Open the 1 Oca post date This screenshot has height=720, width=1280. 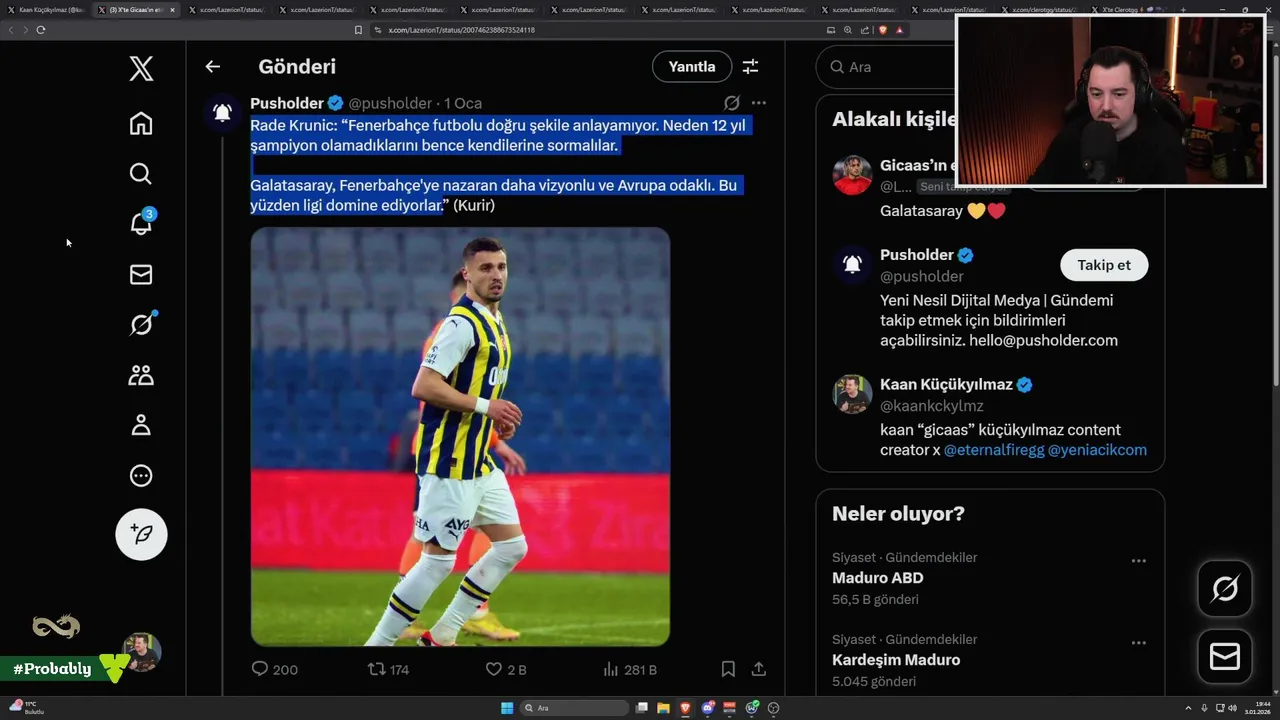[463, 103]
